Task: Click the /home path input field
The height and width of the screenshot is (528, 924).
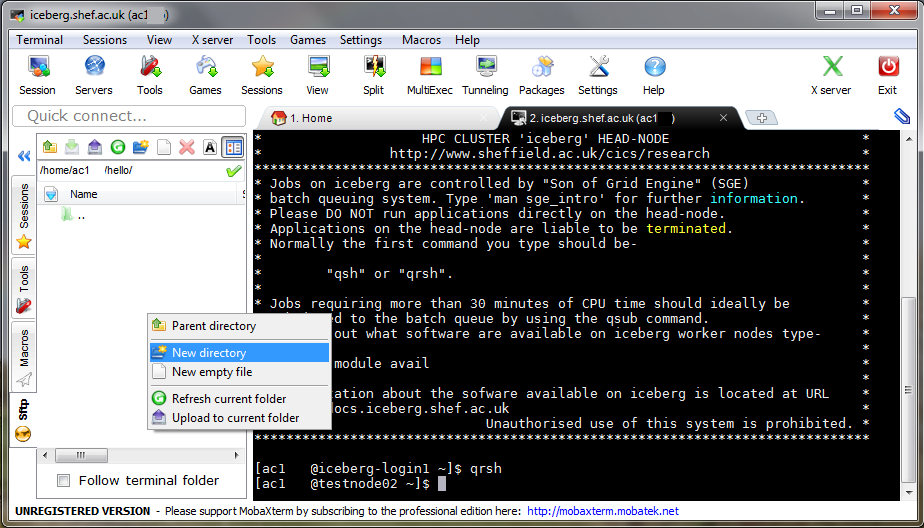Action: (x=131, y=171)
